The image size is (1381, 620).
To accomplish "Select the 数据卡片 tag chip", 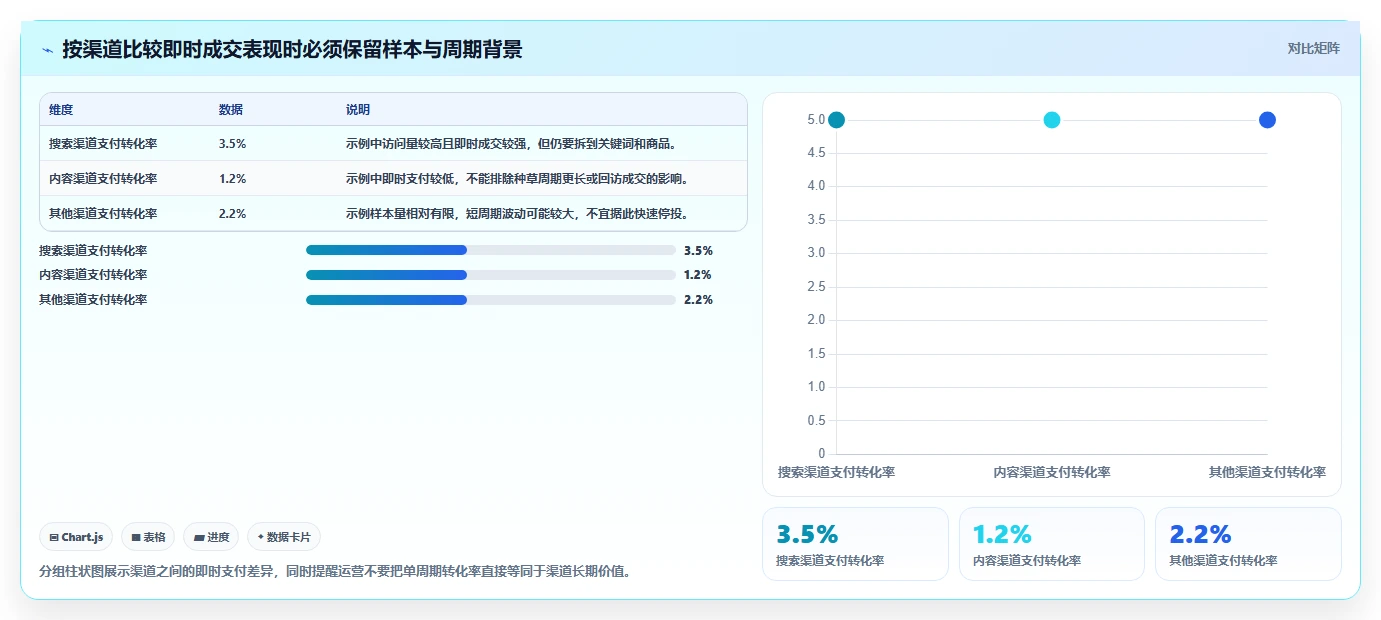I will tap(284, 537).
